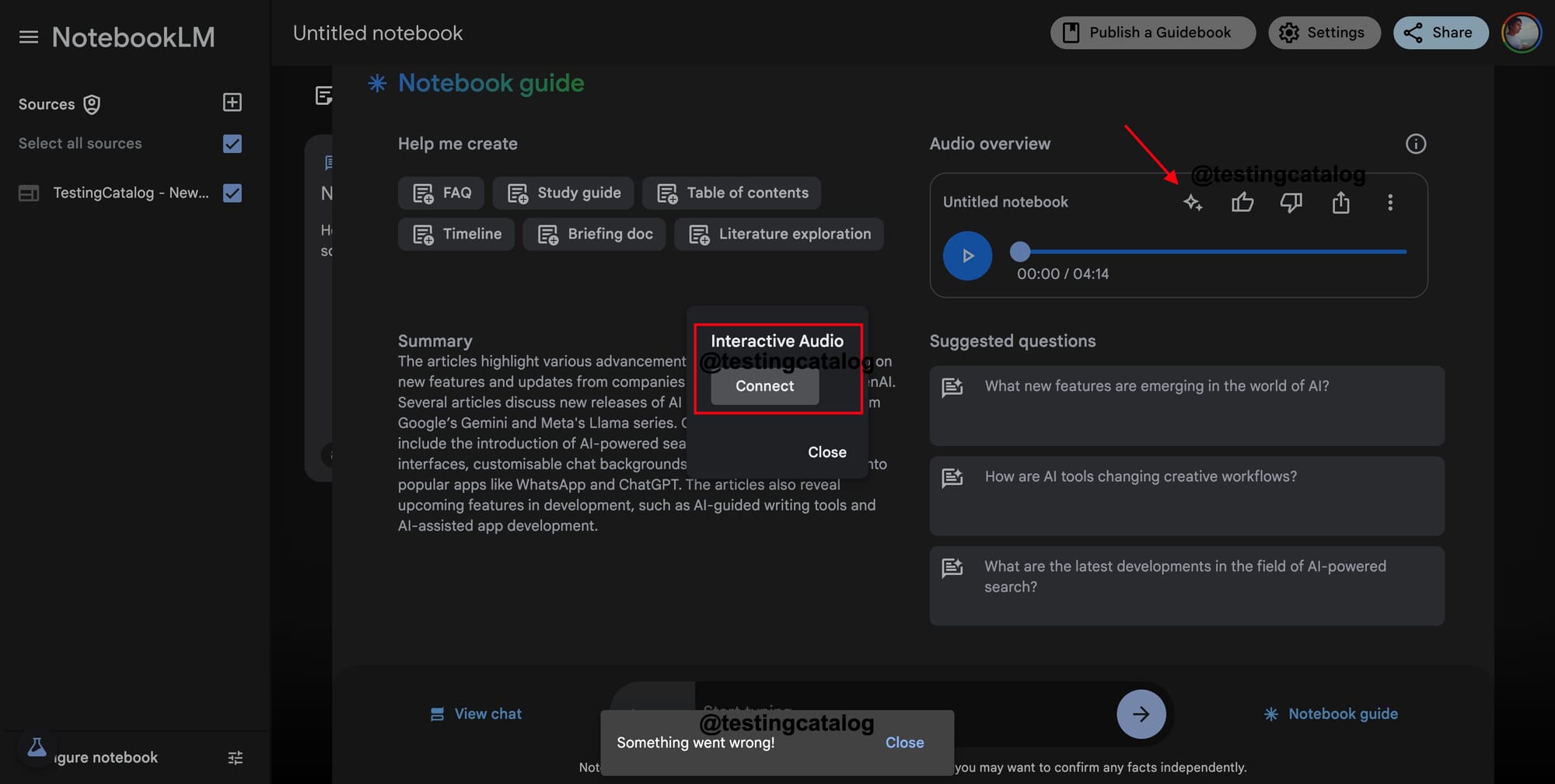
Task: Create a Study guide
Action: coord(564,193)
